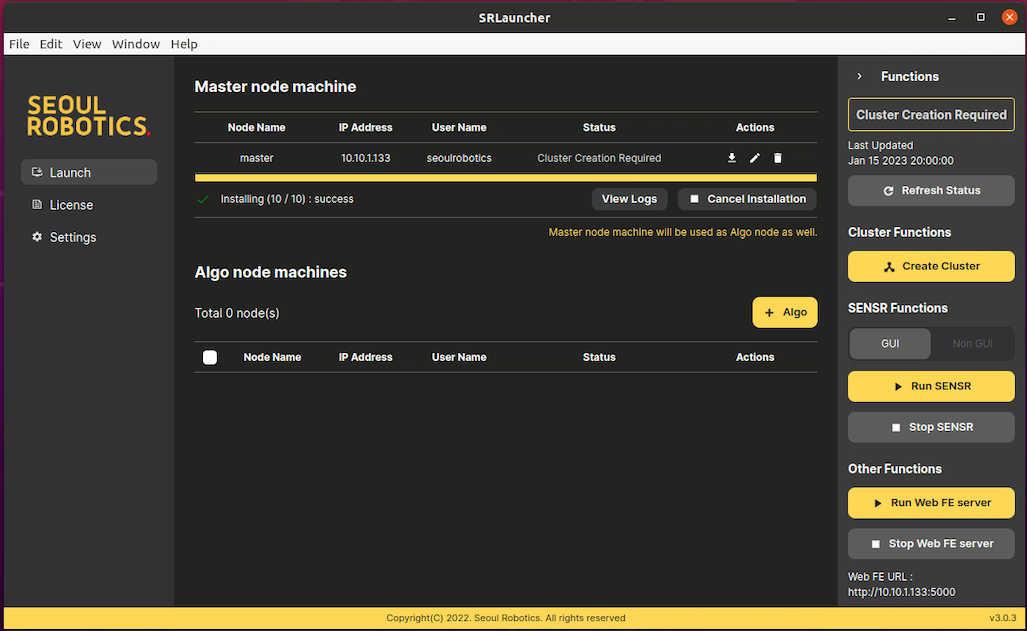
Task: Open the Launch section in the sidebar
Action: point(88,171)
